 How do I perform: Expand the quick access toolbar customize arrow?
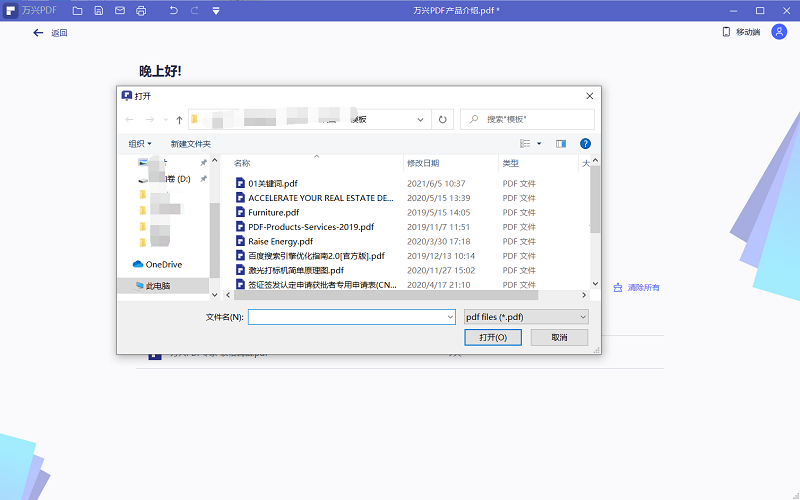click(216, 10)
